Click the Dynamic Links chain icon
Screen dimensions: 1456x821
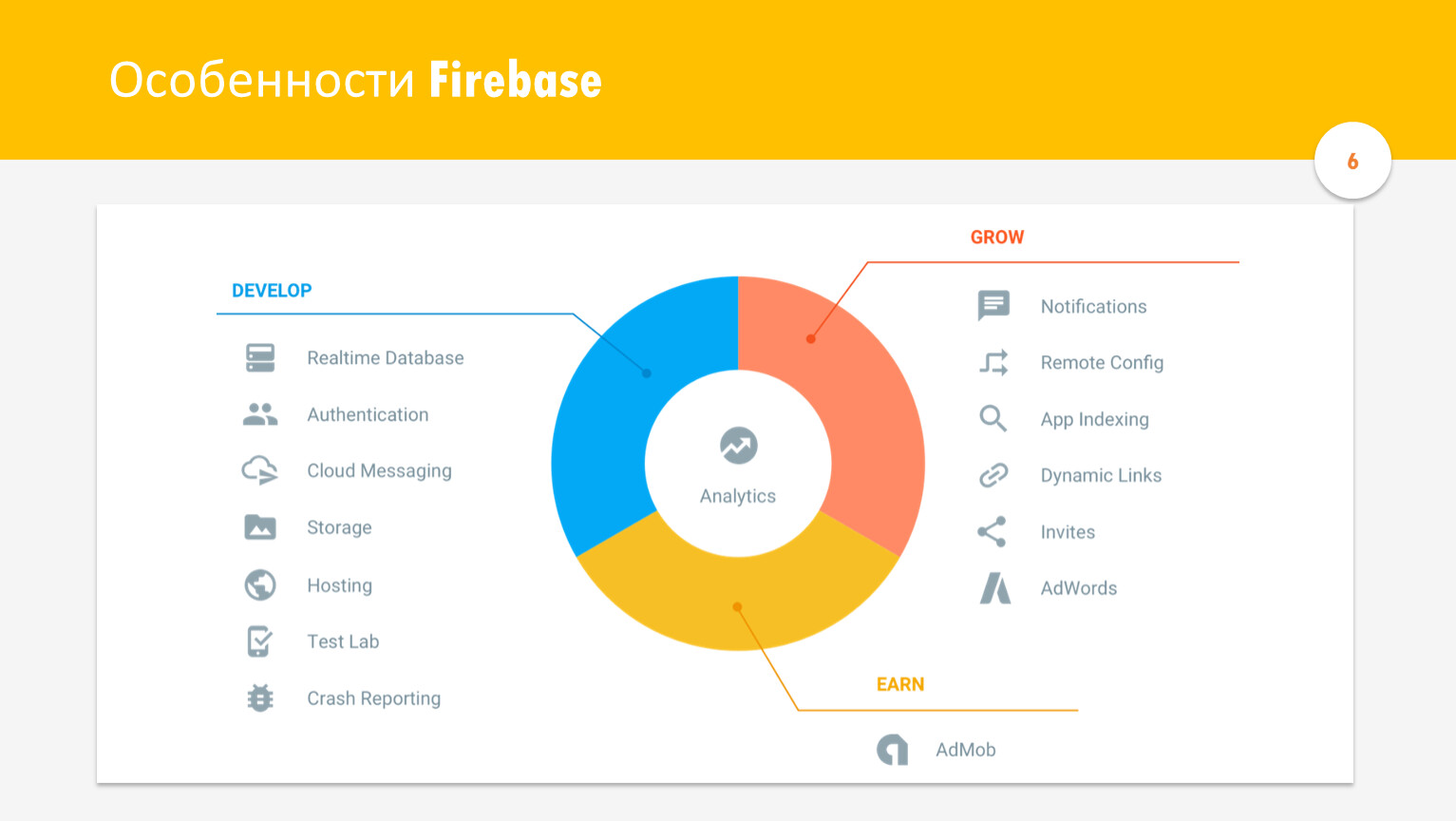point(993,475)
